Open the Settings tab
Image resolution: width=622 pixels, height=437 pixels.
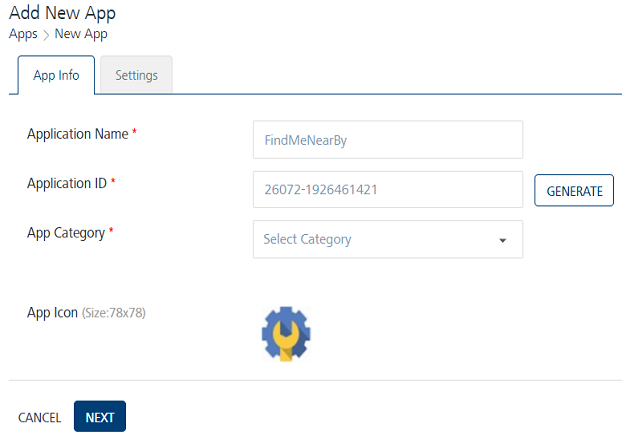[x=136, y=75]
